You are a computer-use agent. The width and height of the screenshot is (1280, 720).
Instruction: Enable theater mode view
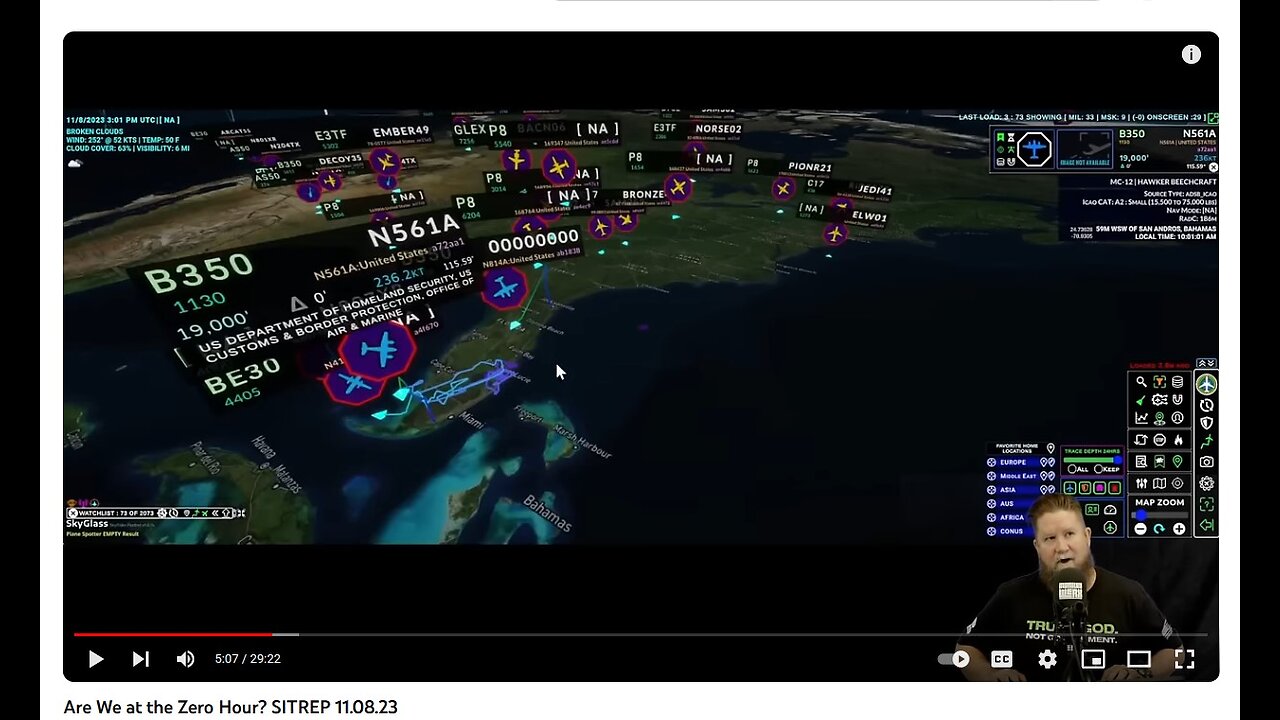[x=1139, y=659]
